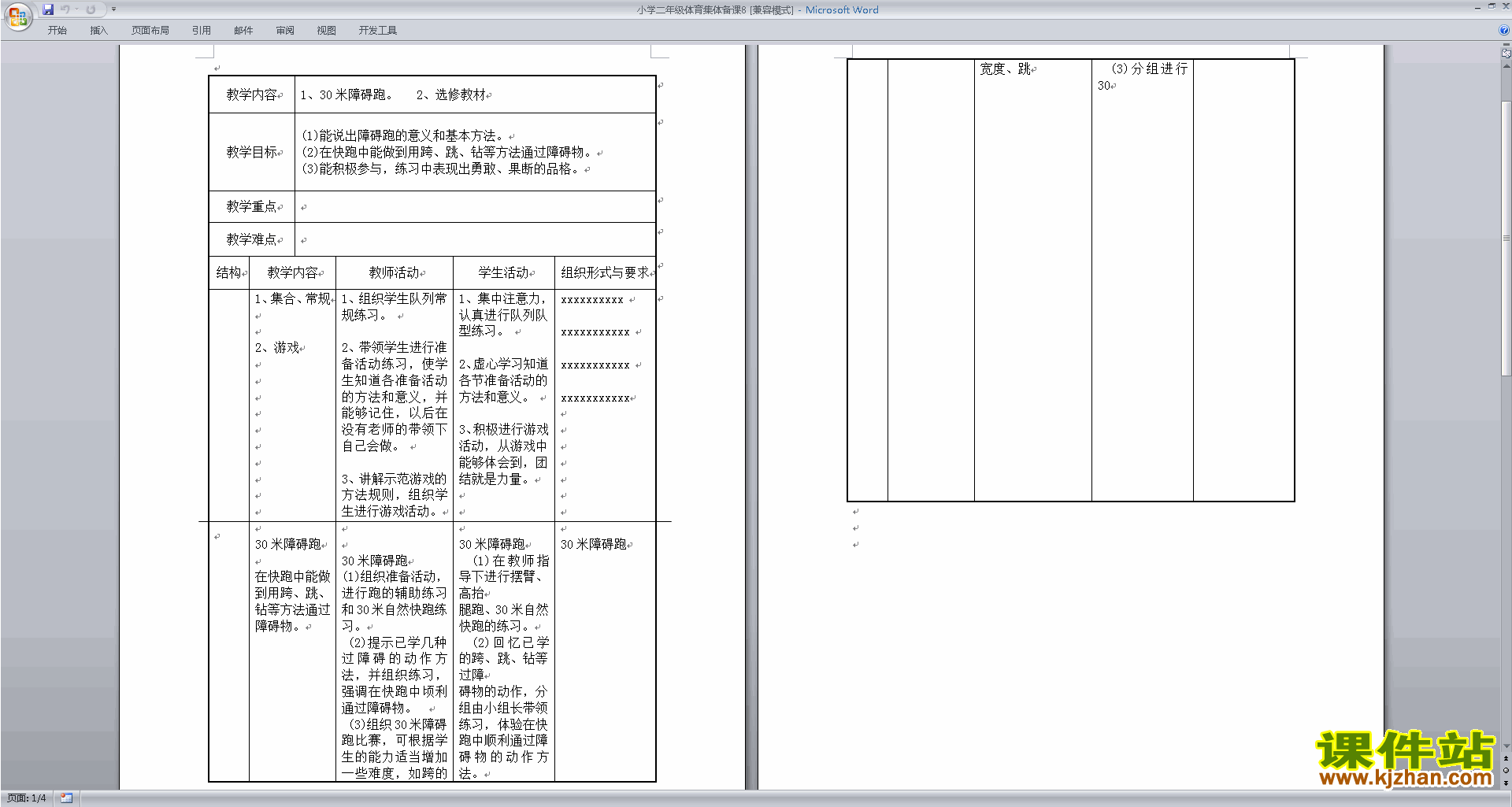
Task: Click the text 1、集合、常规
Action: pos(293,298)
